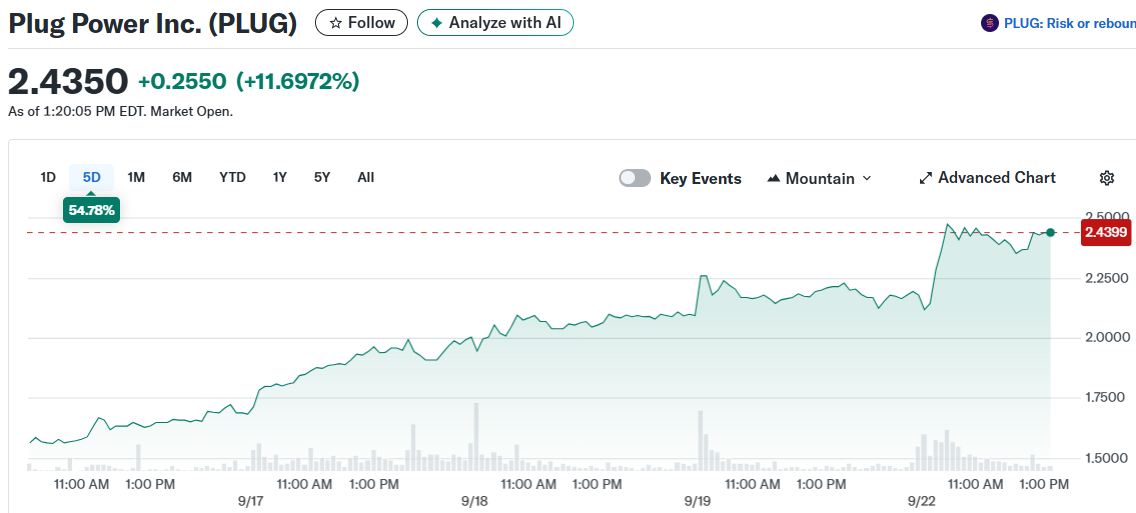Viewport: 1136px width, 513px height.
Task: Follow Plug Power stock
Action: [362, 23]
